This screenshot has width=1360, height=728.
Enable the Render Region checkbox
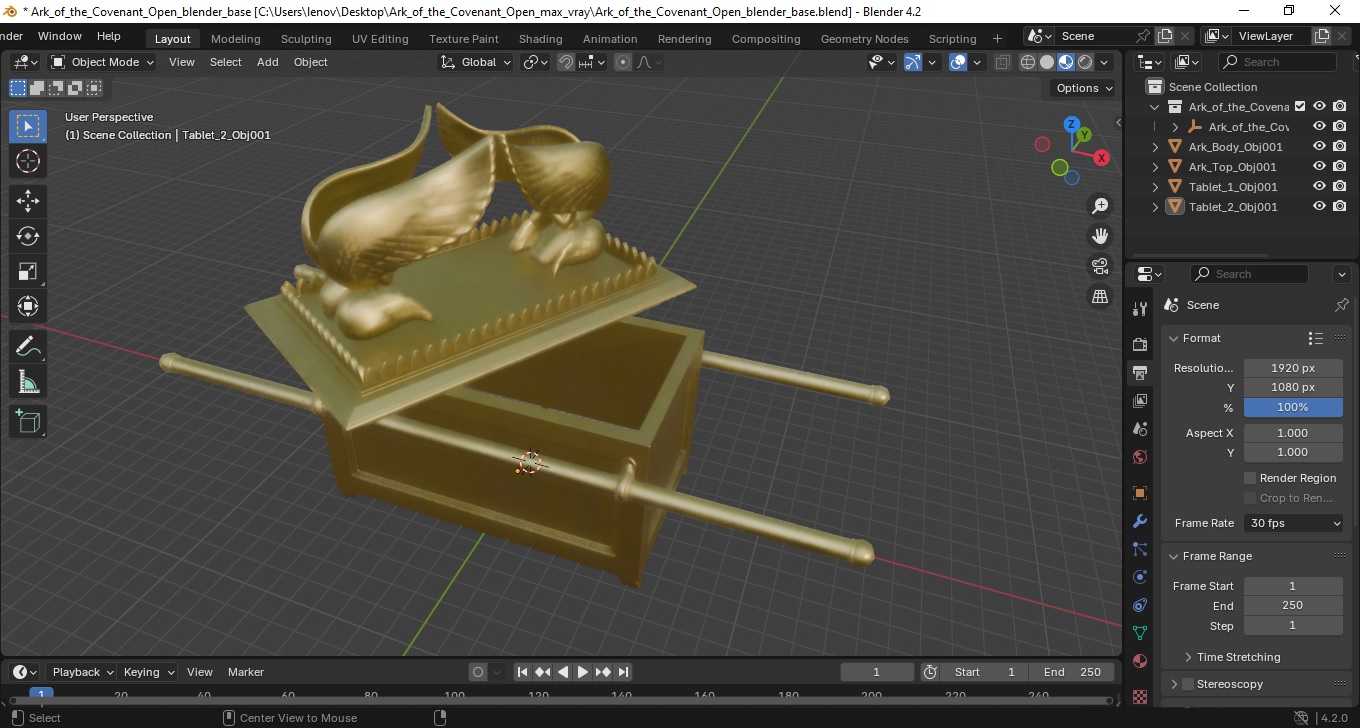pyautogui.click(x=1250, y=478)
